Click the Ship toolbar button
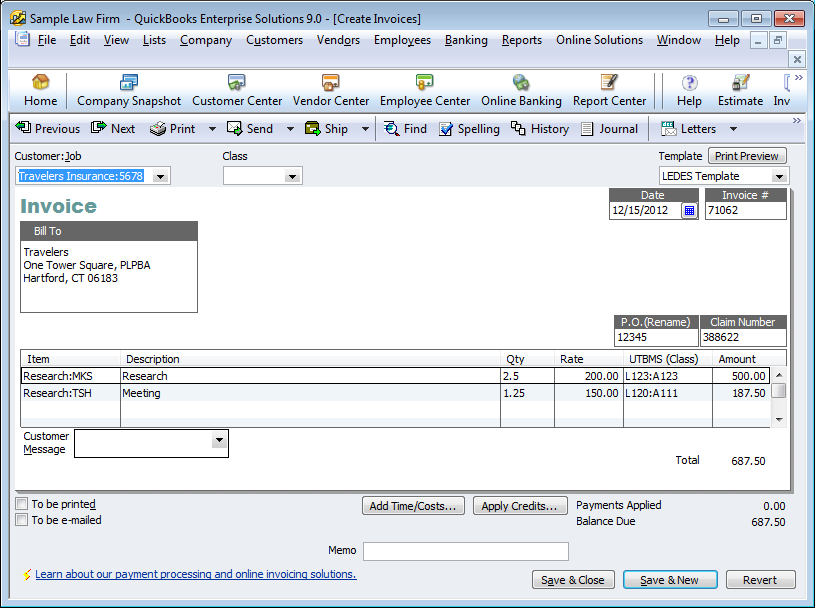 (326, 128)
